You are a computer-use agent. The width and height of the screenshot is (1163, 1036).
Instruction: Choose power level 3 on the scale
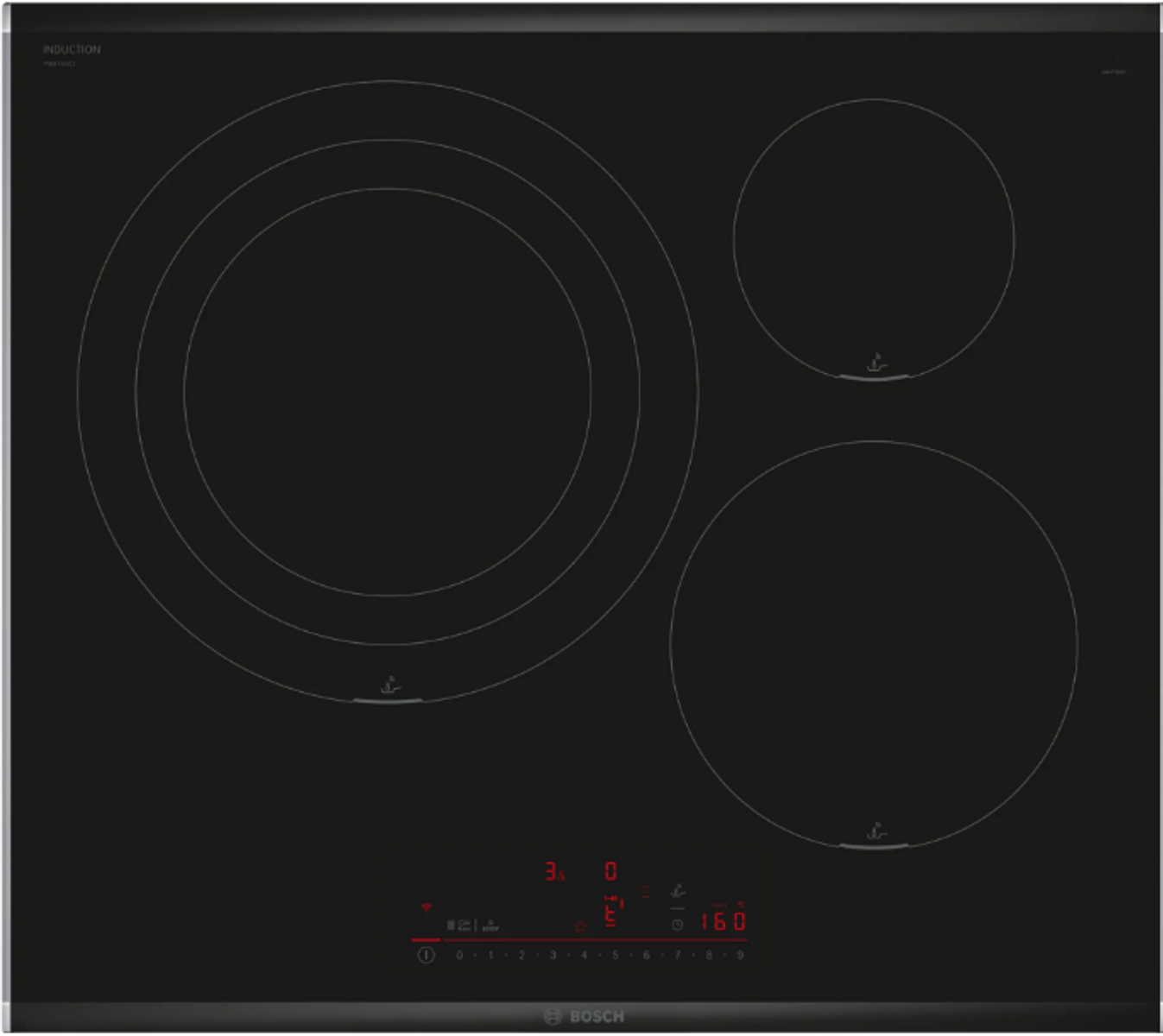pyautogui.click(x=553, y=955)
